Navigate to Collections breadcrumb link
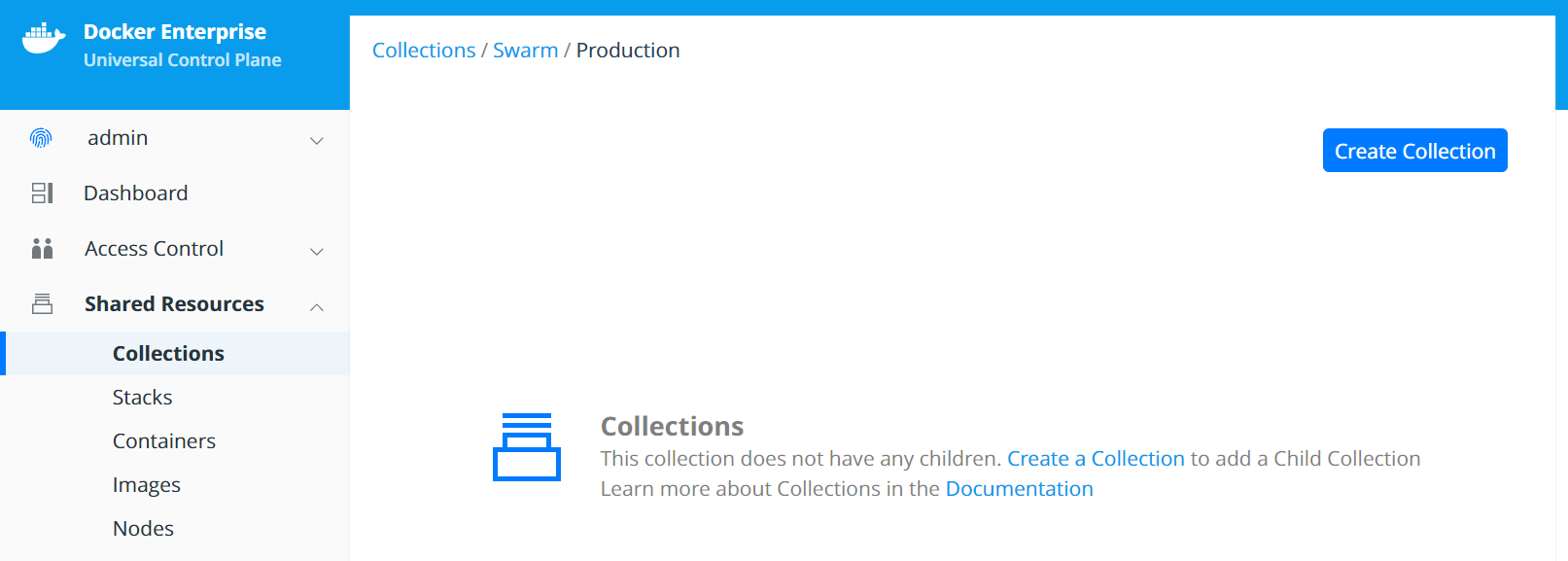The image size is (1568, 561). pos(424,50)
